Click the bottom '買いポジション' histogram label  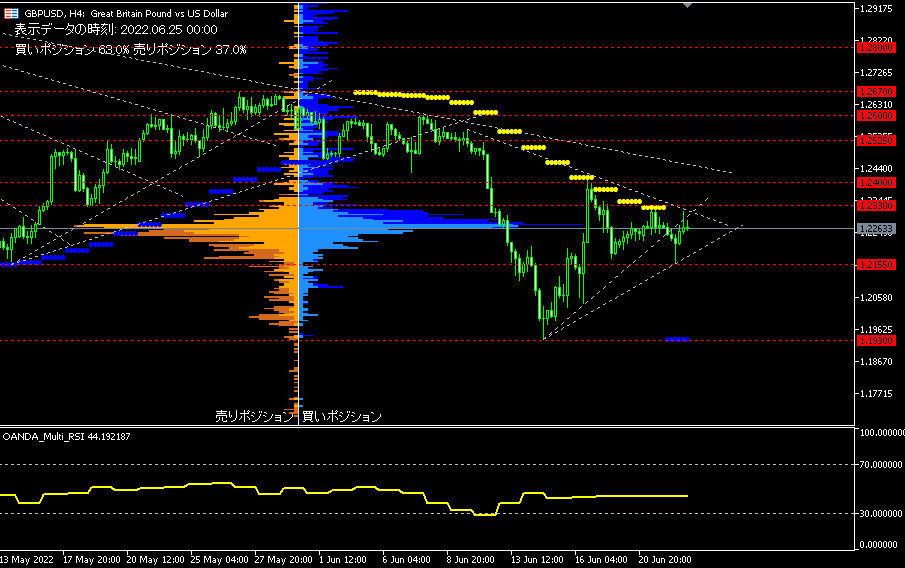[x=342, y=416]
